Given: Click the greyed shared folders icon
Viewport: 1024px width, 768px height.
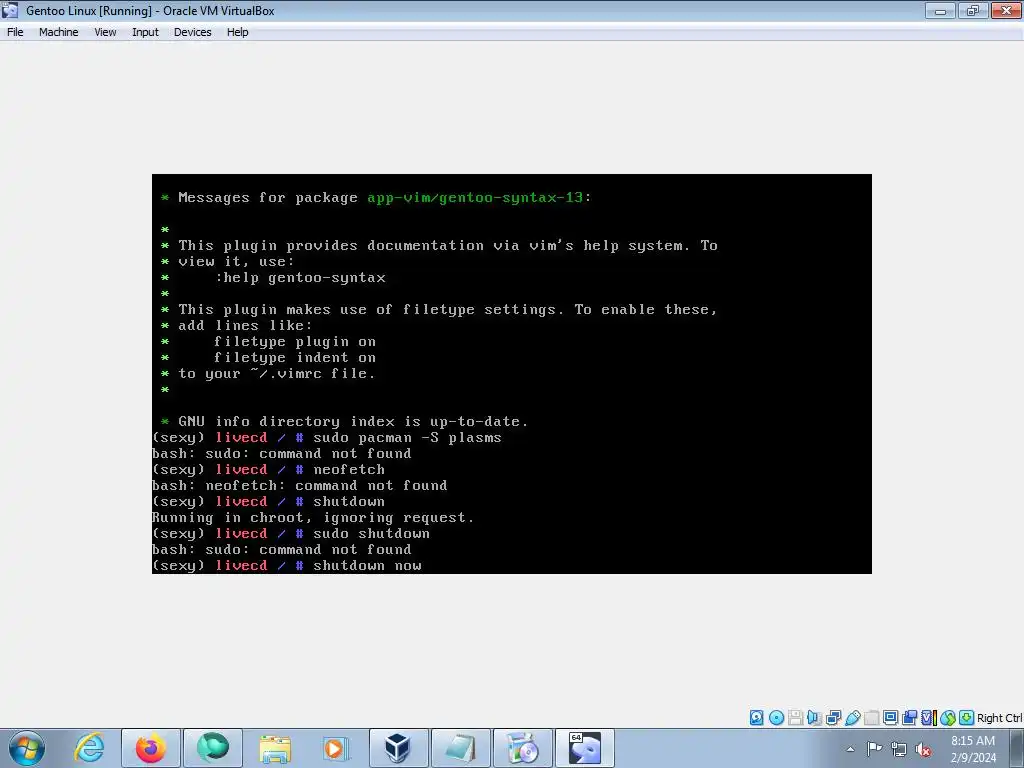Looking at the screenshot, I should coord(871,718).
